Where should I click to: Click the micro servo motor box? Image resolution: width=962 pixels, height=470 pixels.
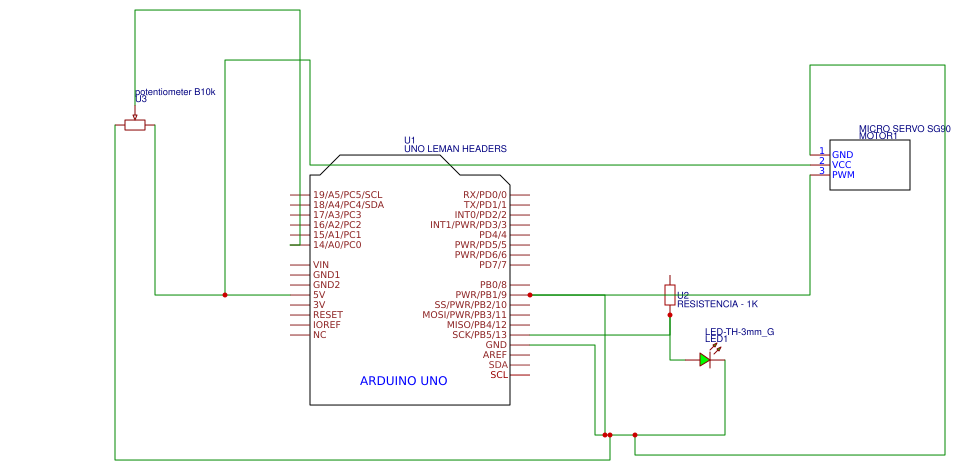coord(869,164)
